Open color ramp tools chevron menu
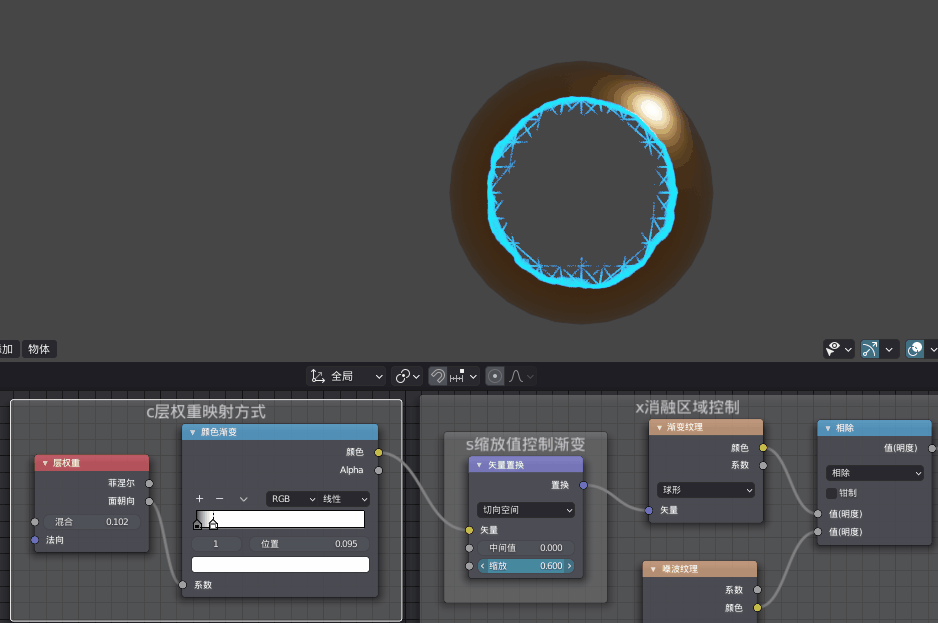 [x=243, y=499]
